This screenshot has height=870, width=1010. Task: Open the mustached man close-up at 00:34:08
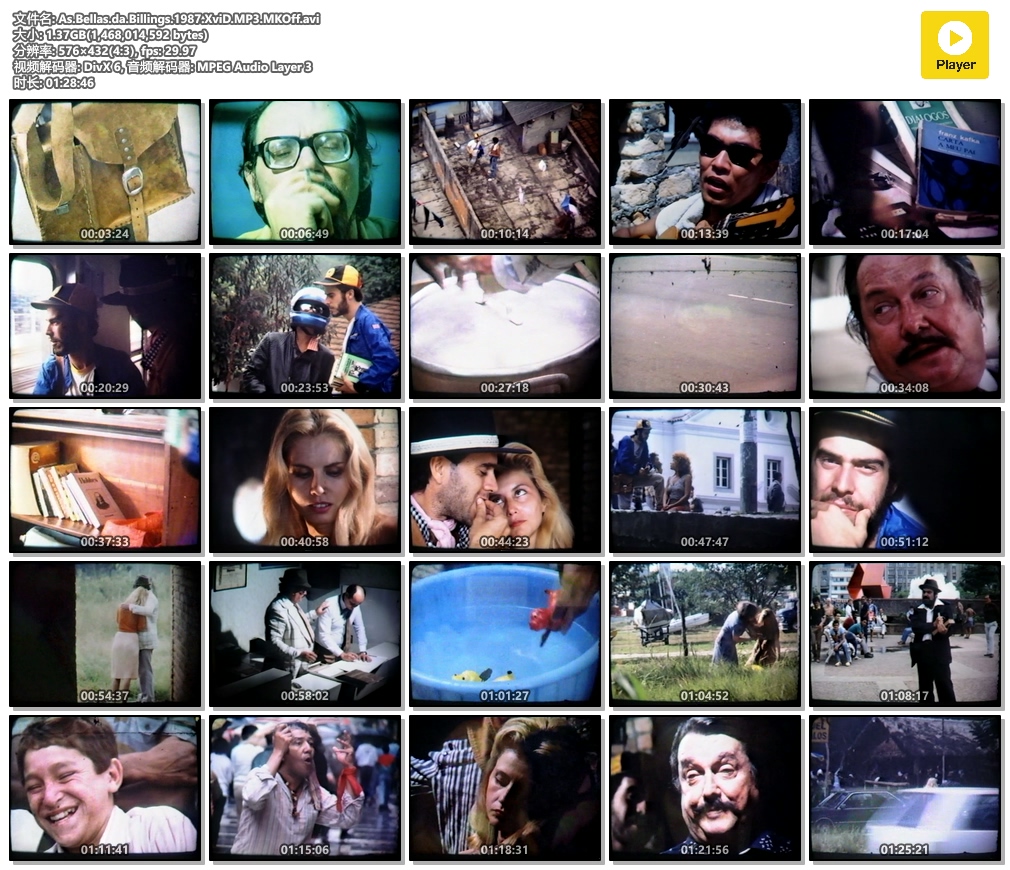tap(905, 324)
